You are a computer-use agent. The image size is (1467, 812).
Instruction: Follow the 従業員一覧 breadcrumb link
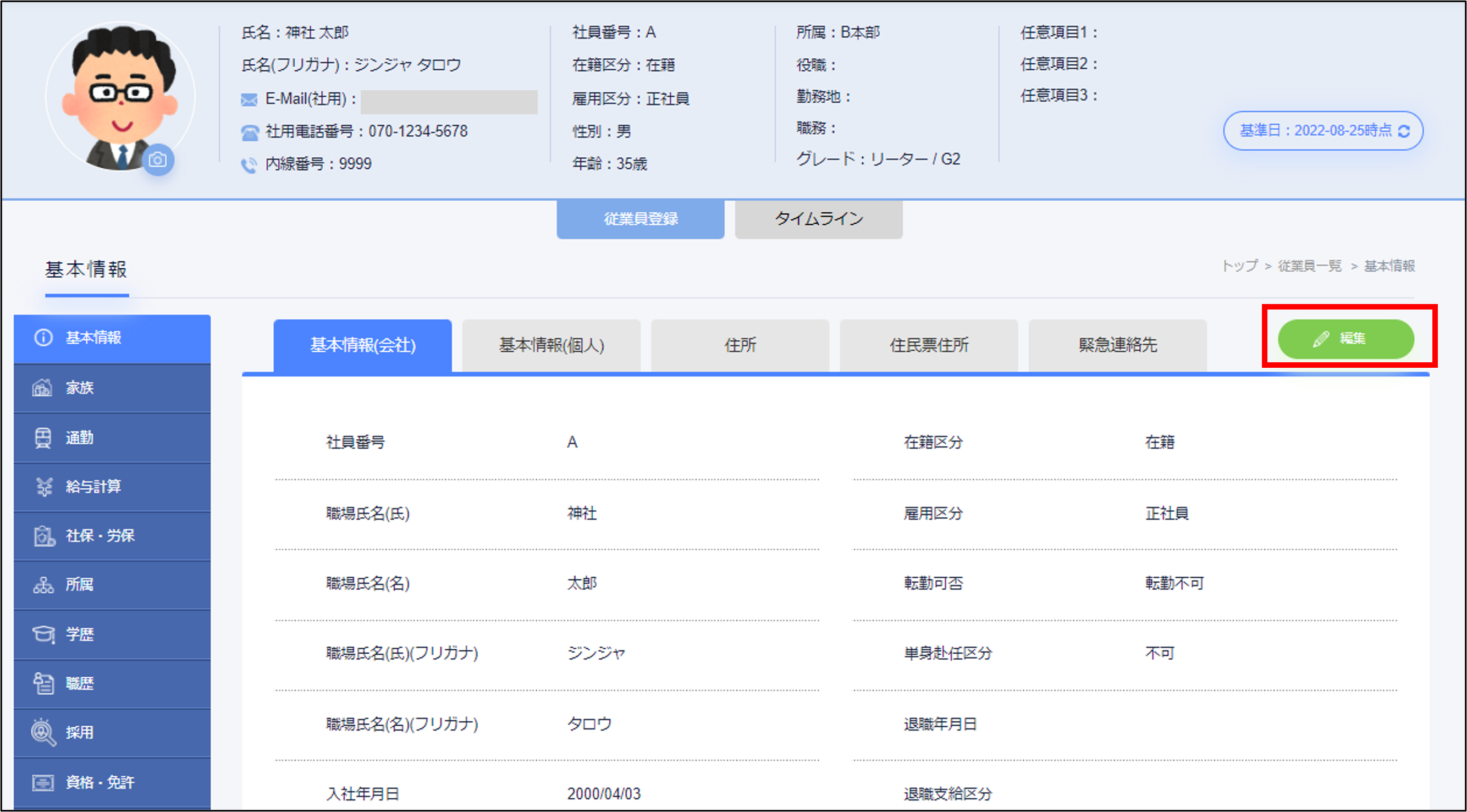click(x=1309, y=266)
